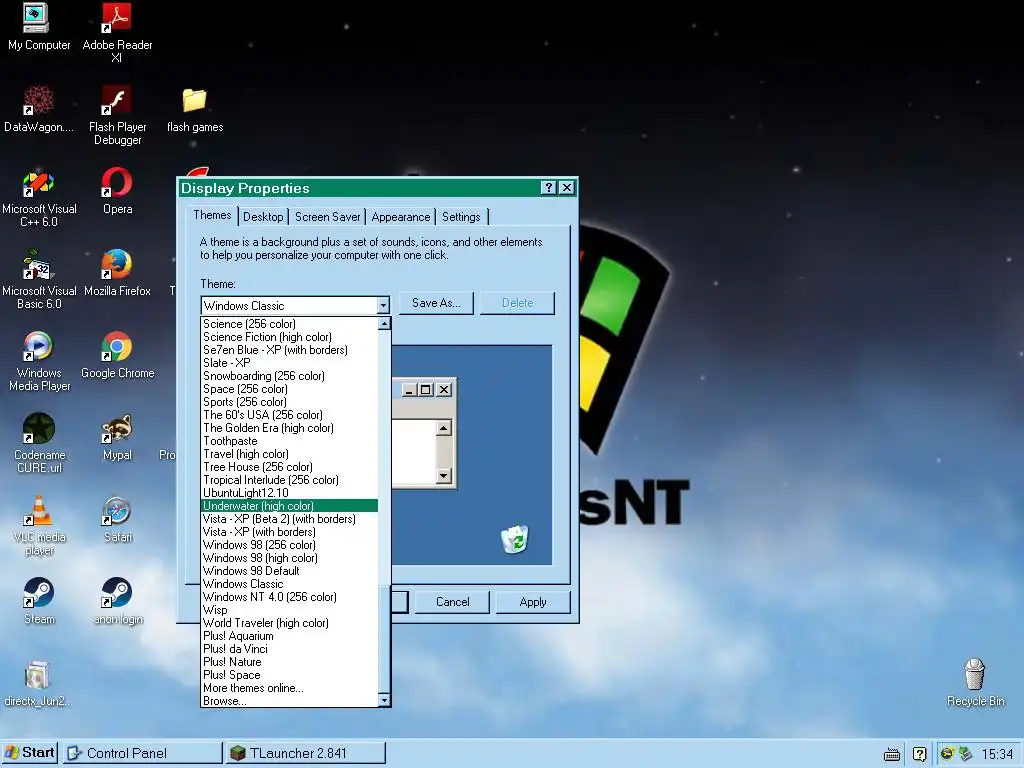This screenshot has height=768, width=1024.
Task: Pick Se7en Blue - XP (with borders)
Action: (289, 350)
